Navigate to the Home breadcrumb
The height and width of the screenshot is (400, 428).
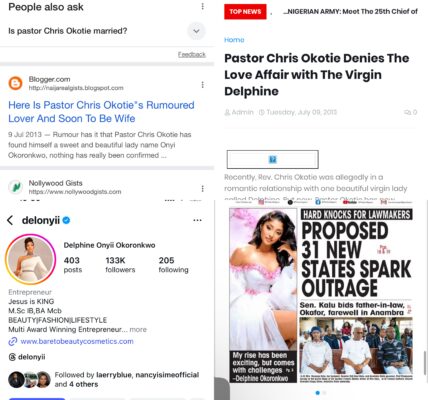click(234, 40)
